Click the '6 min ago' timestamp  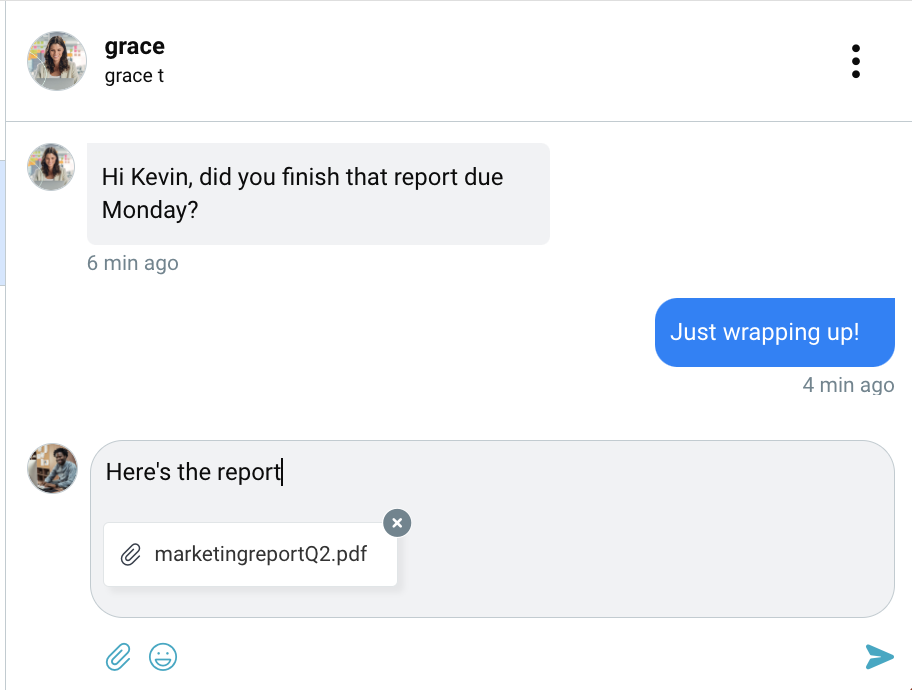point(133,263)
